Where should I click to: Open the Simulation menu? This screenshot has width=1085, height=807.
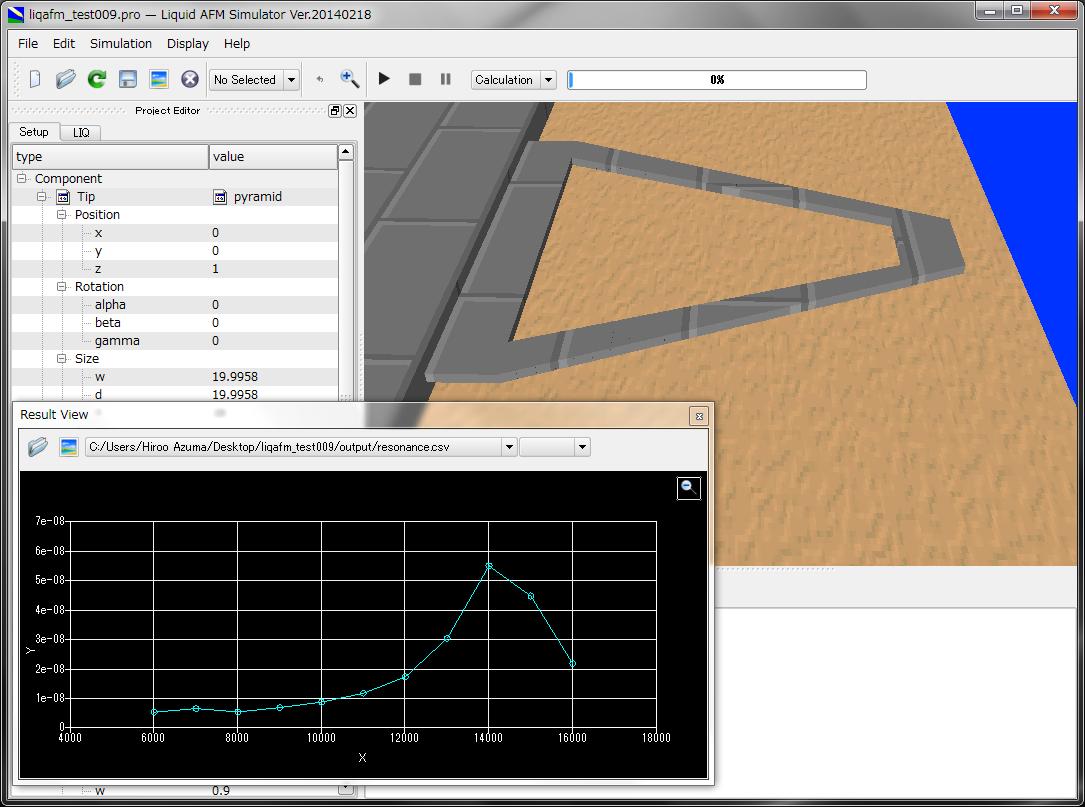(x=121, y=44)
